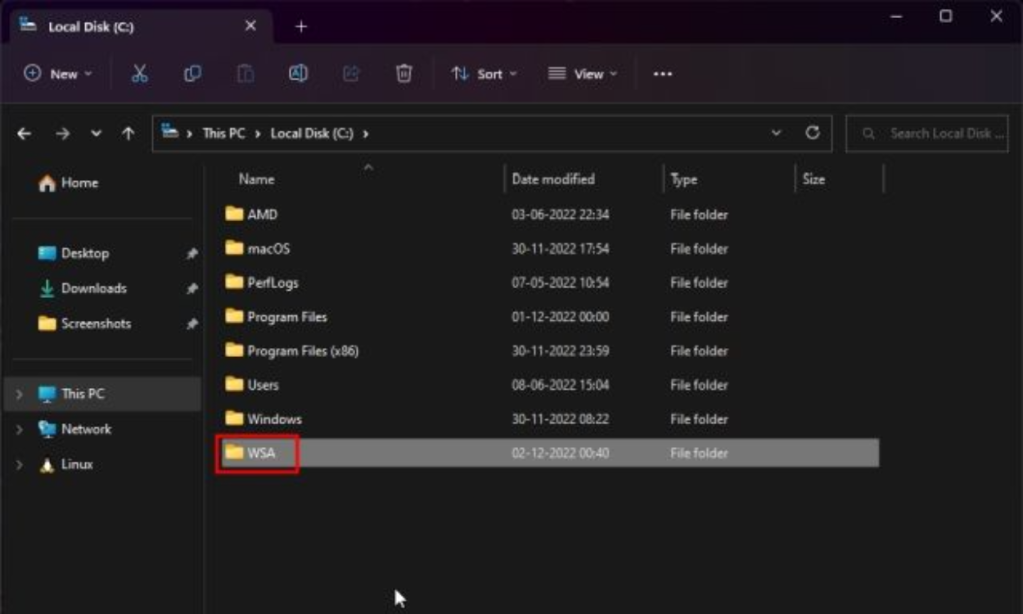Click the Delete trash can icon
The height and width of the screenshot is (614, 1023).
pos(404,74)
